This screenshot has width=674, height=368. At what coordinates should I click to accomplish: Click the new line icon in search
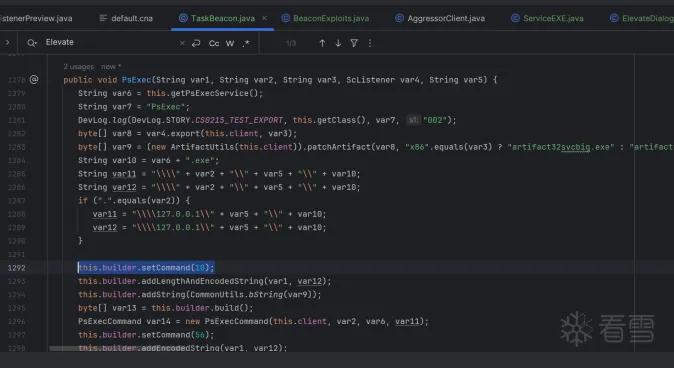tap(196, 43)
